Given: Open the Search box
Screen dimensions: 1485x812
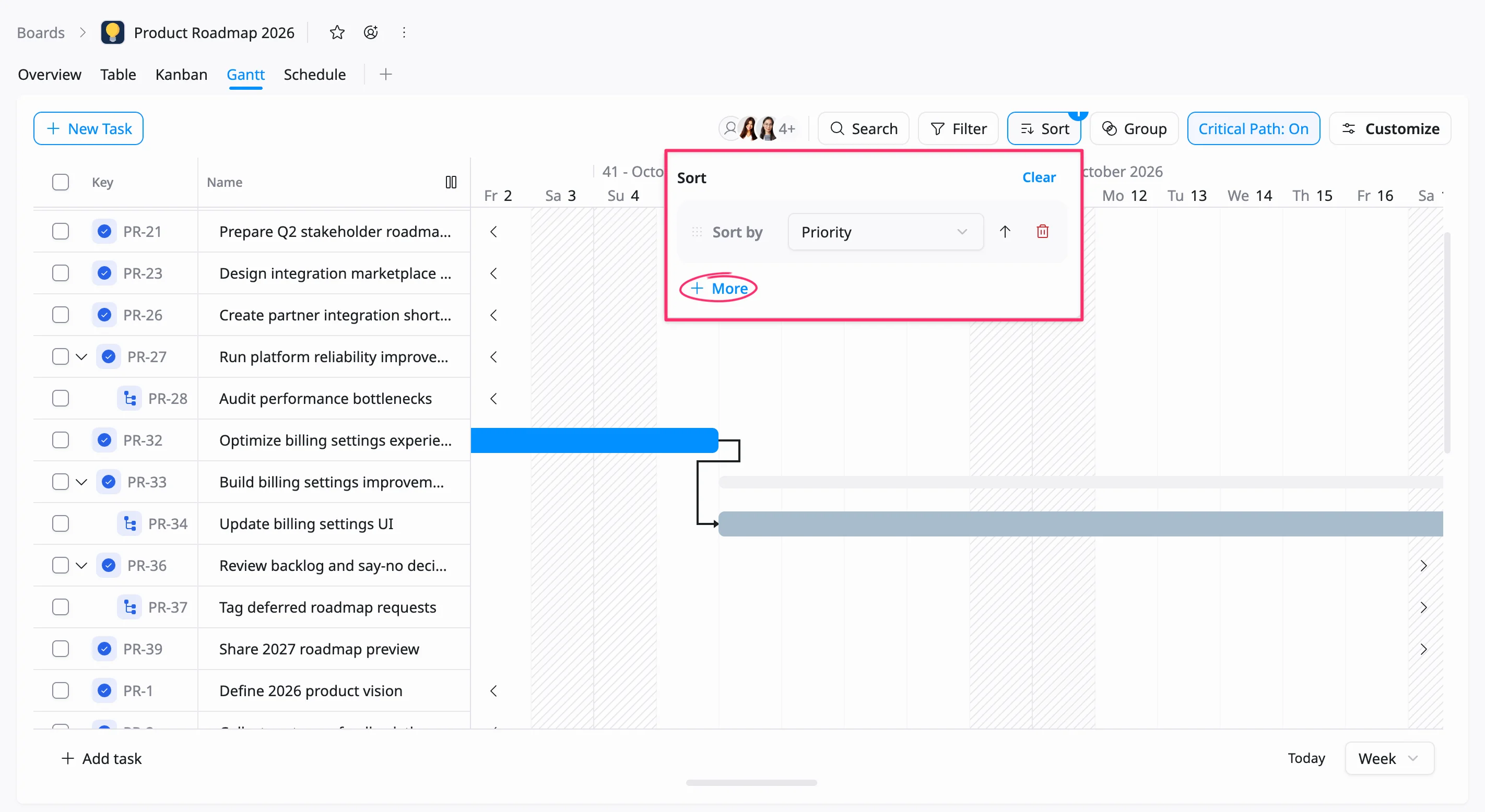Looking at the screenshot, I should click(x=864, y=128).
